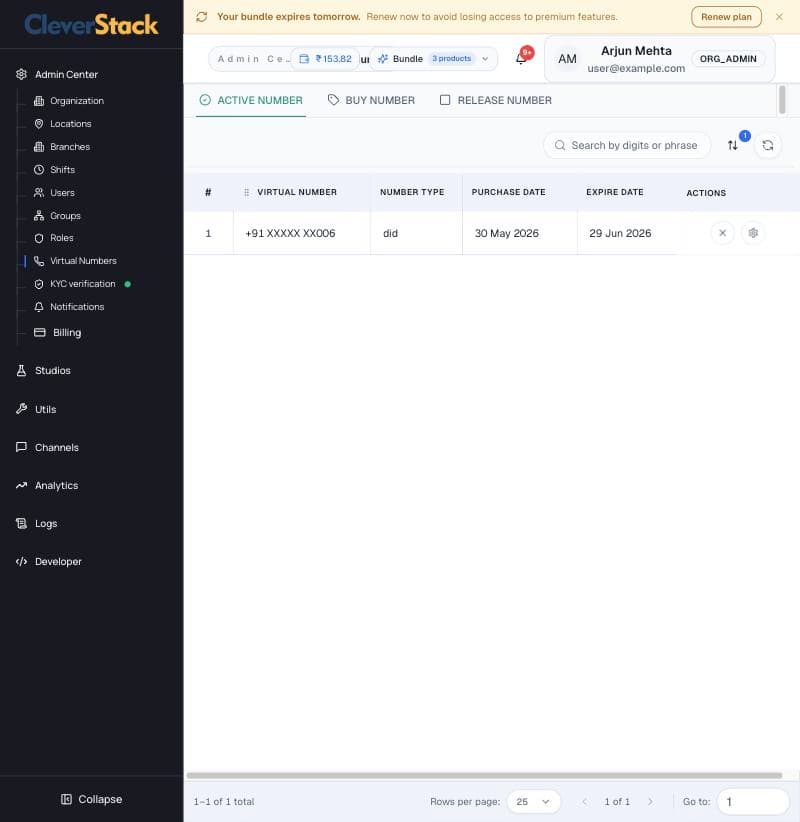Click the next page arrow
Screen dimensions: 800x822
coord(650,802)
